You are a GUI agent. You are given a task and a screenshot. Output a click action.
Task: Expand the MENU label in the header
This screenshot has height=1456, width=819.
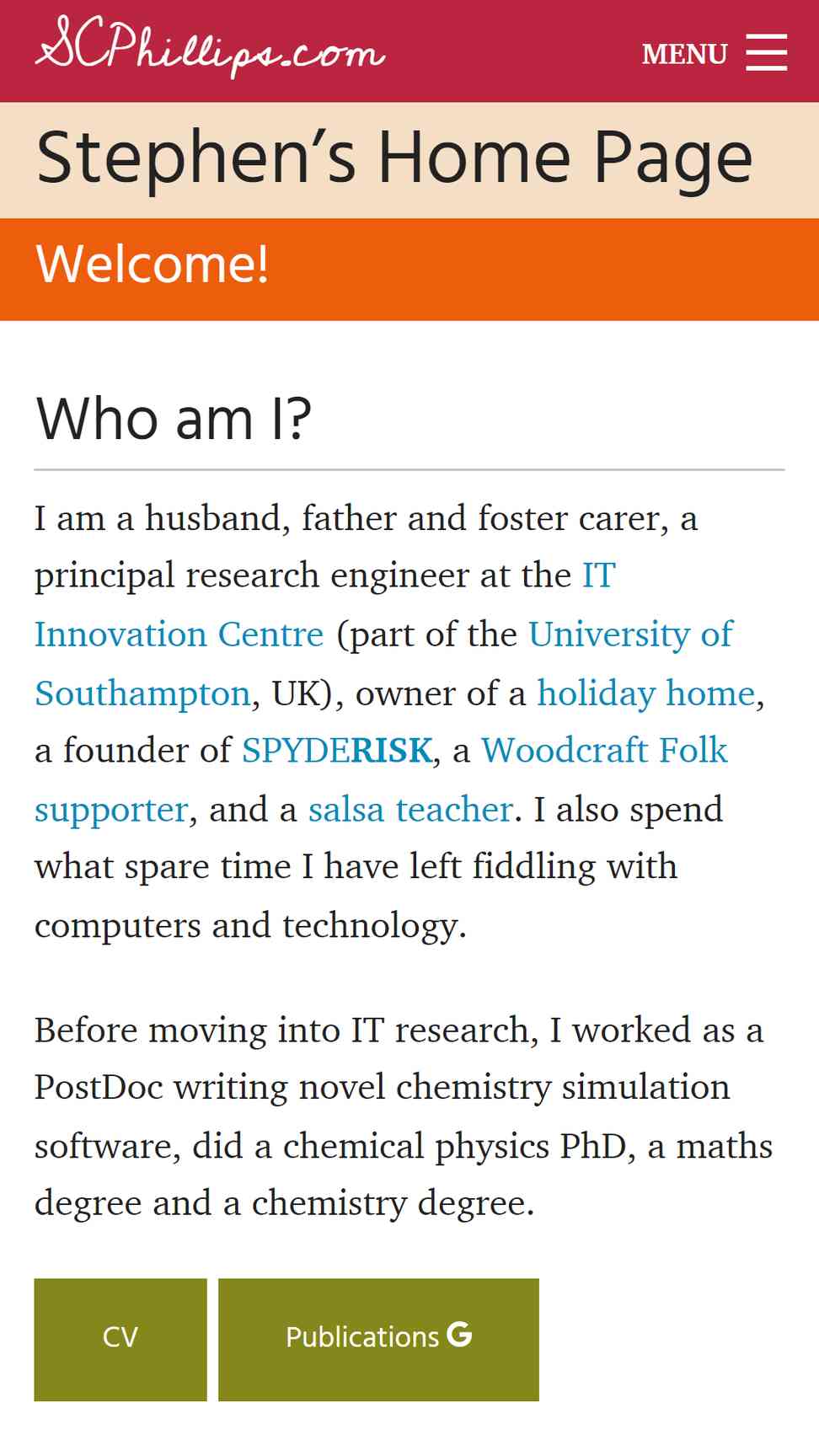(x=684, y=54)
